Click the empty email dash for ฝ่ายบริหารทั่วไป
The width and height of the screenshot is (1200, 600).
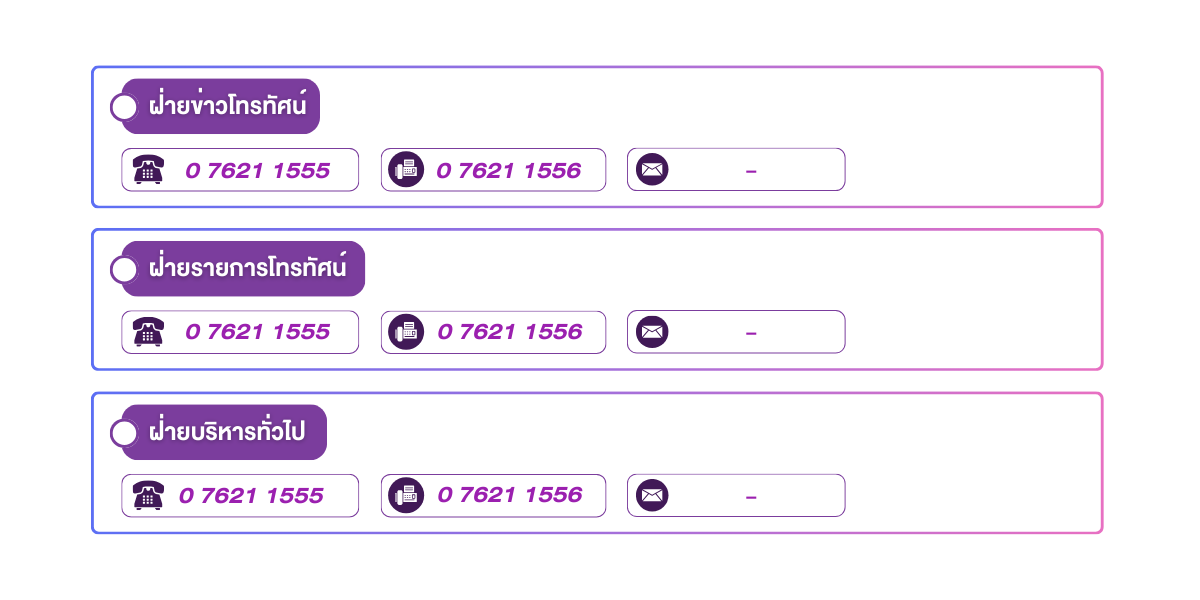751,497
